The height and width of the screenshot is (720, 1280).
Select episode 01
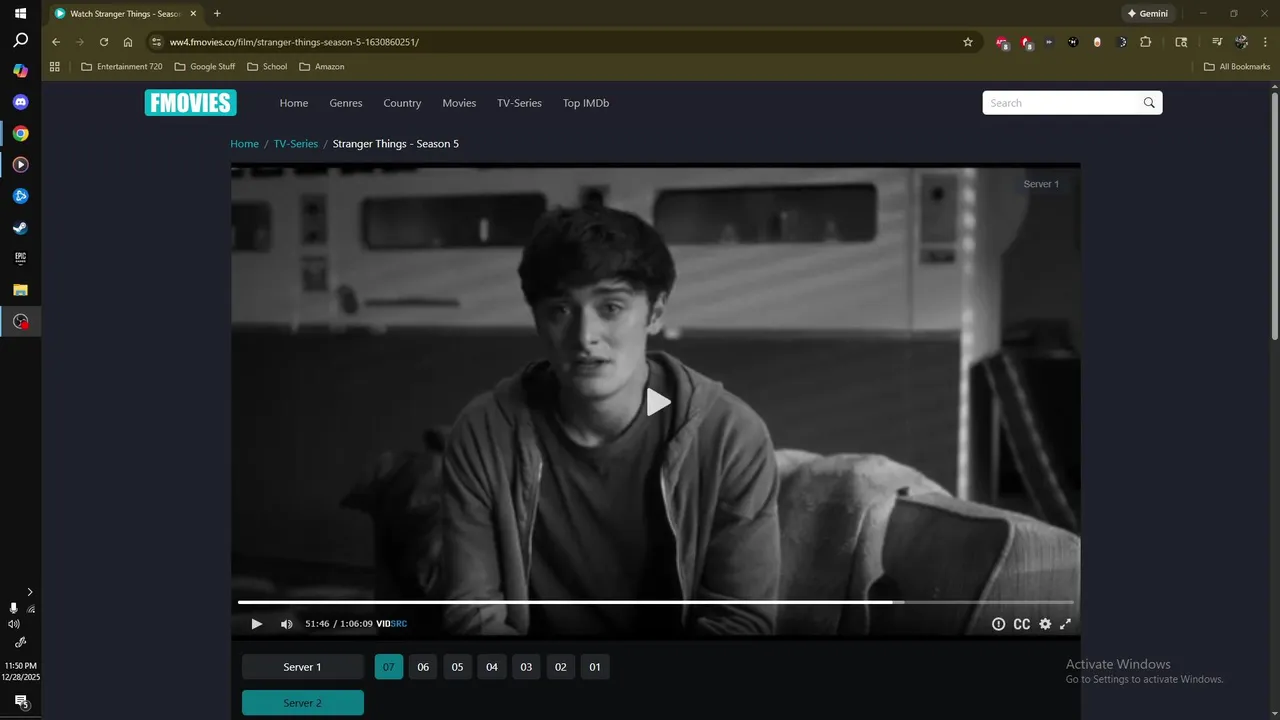tap(595, 667)
